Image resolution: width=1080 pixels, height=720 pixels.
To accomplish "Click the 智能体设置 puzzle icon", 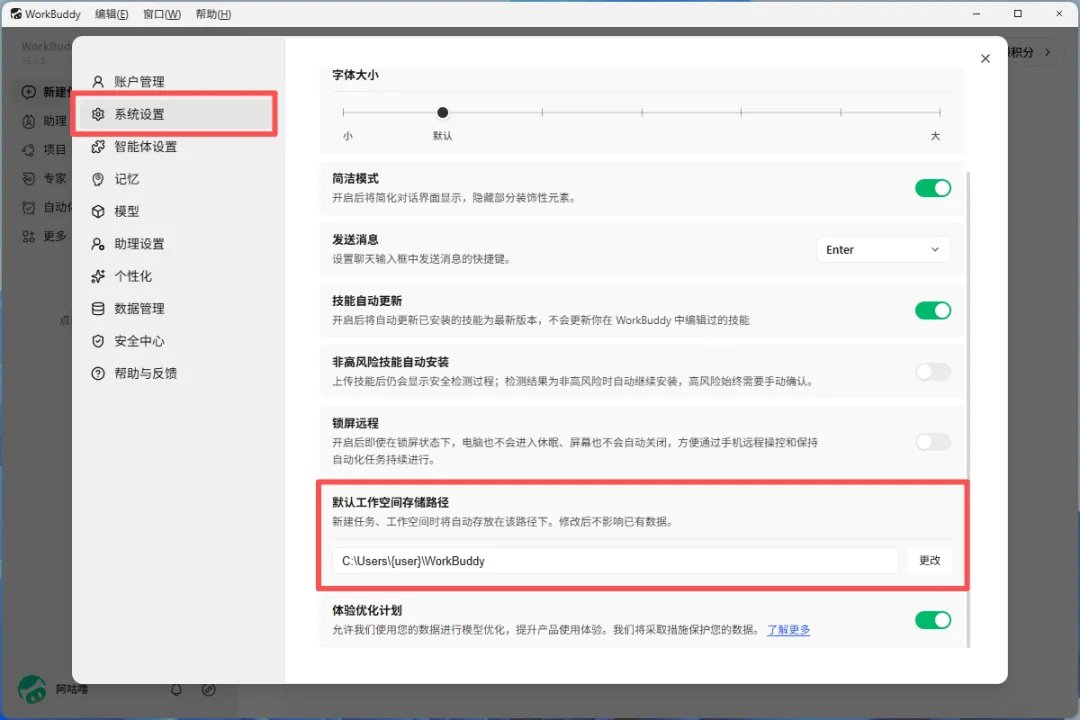I will [98, 146].
